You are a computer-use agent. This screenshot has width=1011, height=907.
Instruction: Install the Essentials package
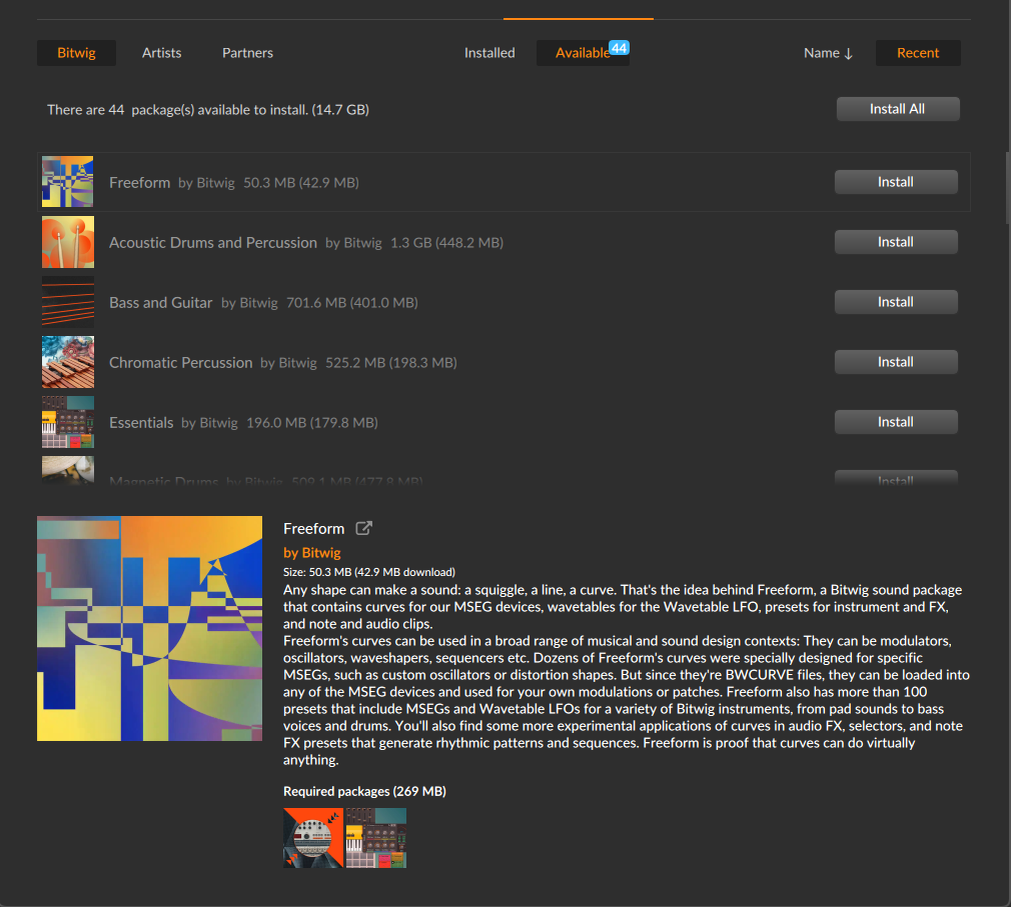click(x=896, y=422)
